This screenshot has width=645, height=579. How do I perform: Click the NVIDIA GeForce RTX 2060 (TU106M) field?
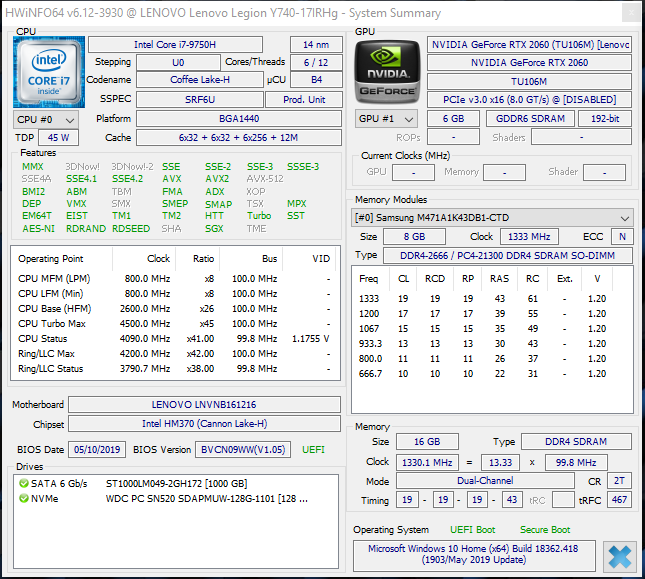(x=529, y=44)
